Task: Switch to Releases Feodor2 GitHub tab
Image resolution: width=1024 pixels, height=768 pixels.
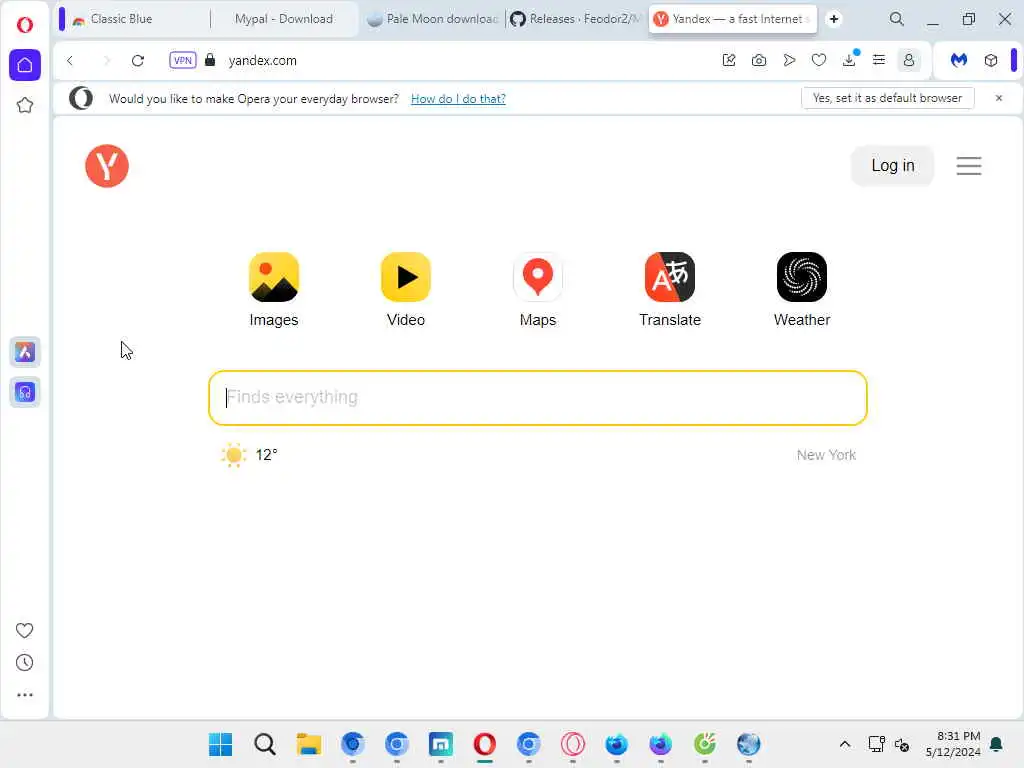Action: click(576, 19)
